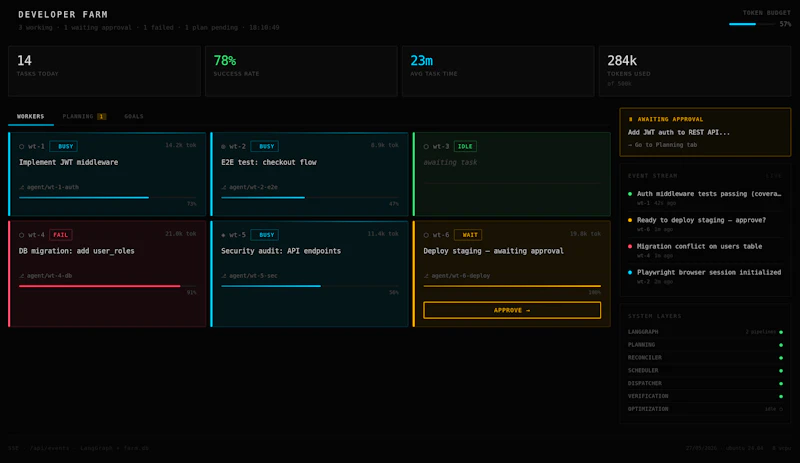Click 'awaiting task' text on wt-3

click(x=450, y=162)
